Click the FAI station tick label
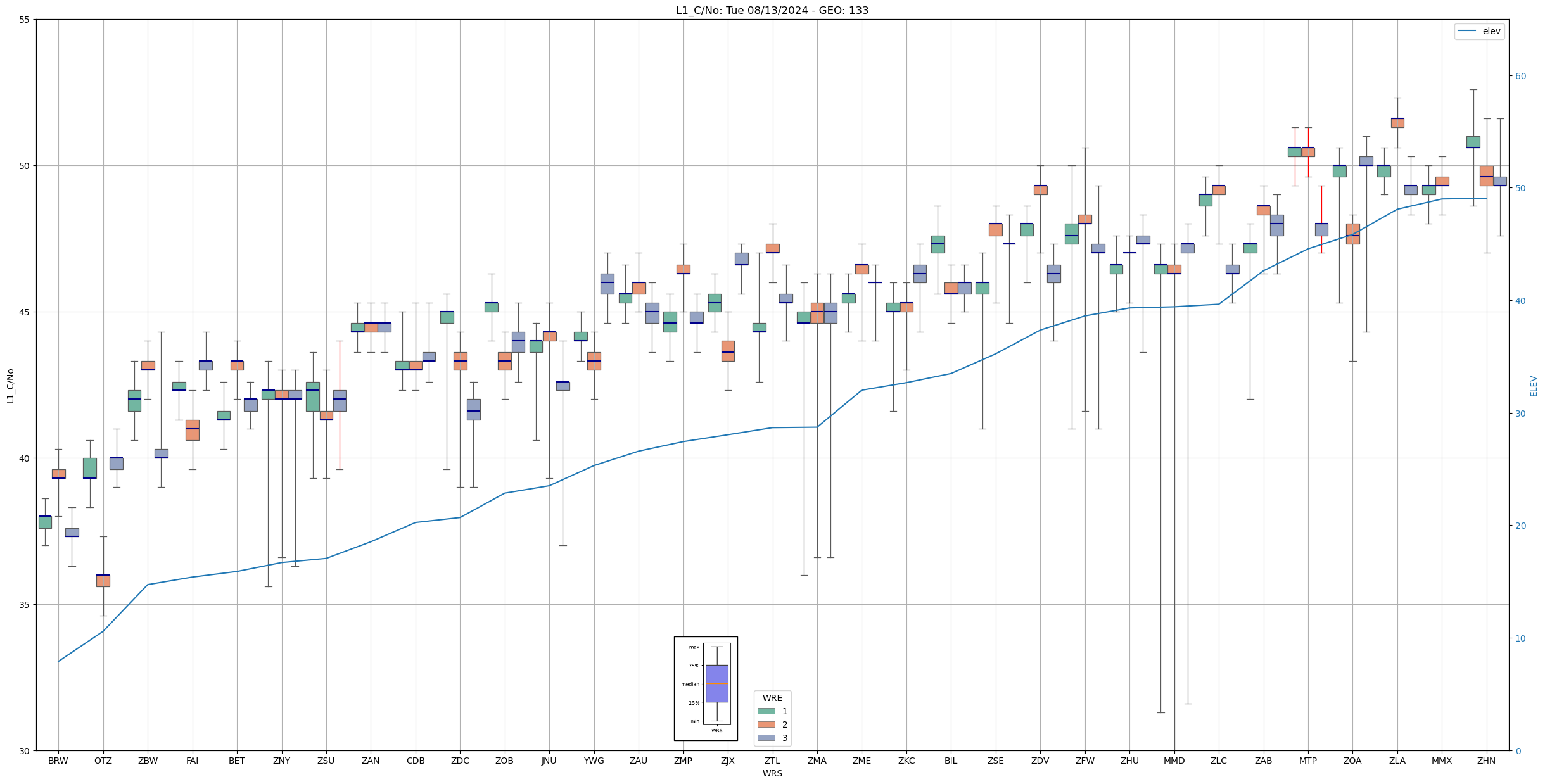Viewport: 1545px width, 784px height. [x=192, y=761]
